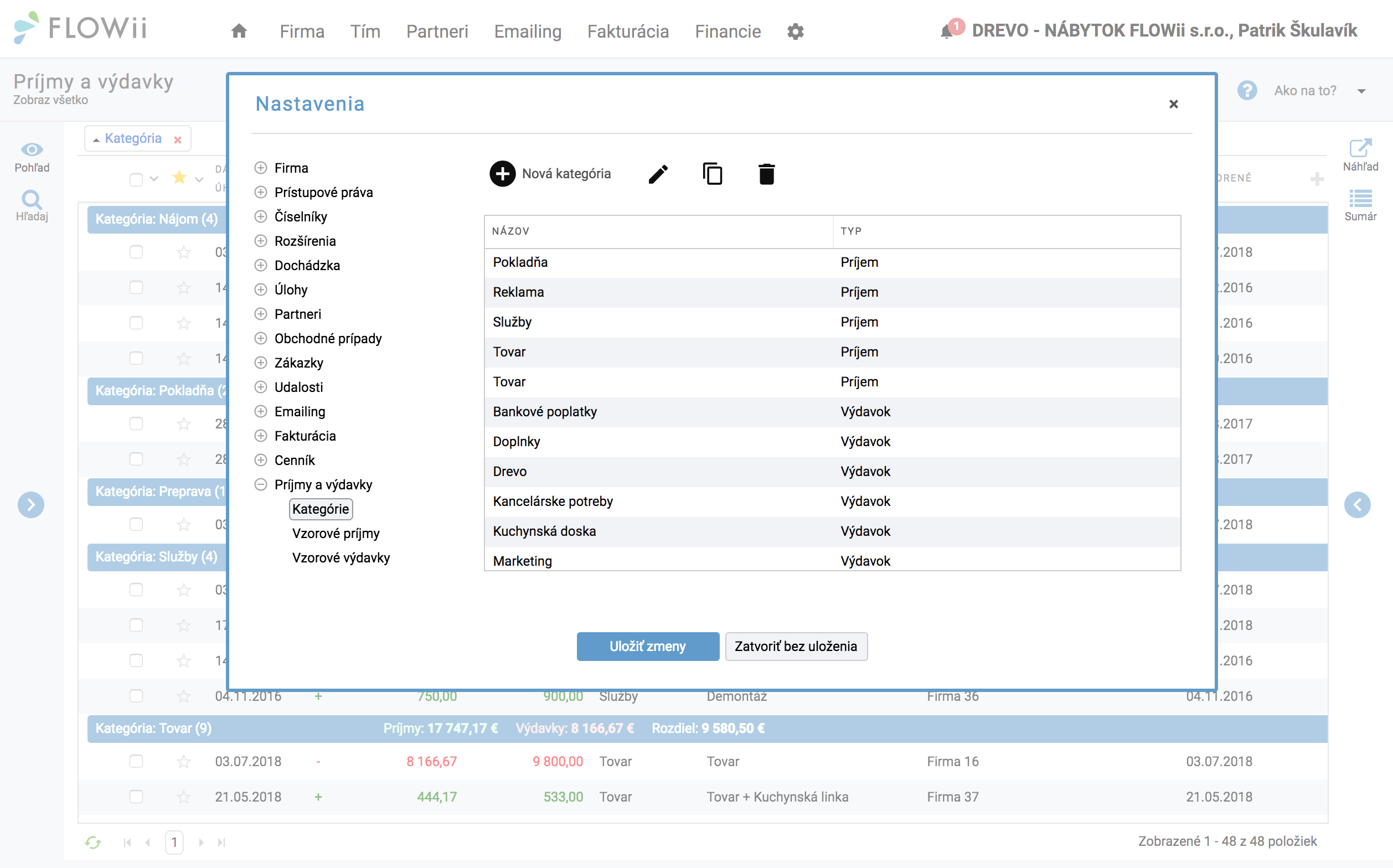Click the FLOWii logo
1393x868 pixels.
click(80, 28)
